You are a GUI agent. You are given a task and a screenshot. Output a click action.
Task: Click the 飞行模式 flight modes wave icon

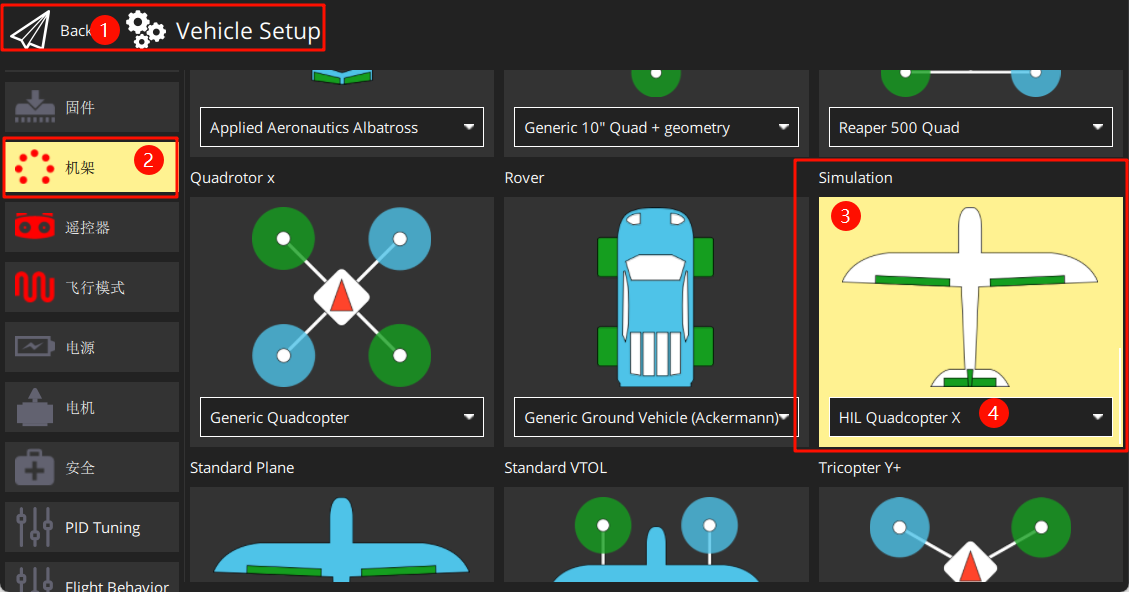pos(35,288)
